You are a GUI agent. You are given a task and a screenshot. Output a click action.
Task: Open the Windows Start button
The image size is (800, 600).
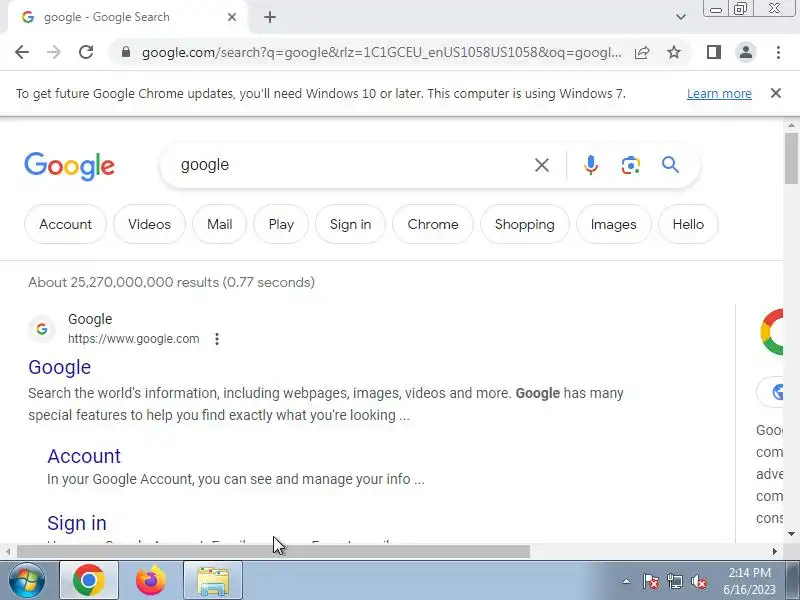click(27, 581)
